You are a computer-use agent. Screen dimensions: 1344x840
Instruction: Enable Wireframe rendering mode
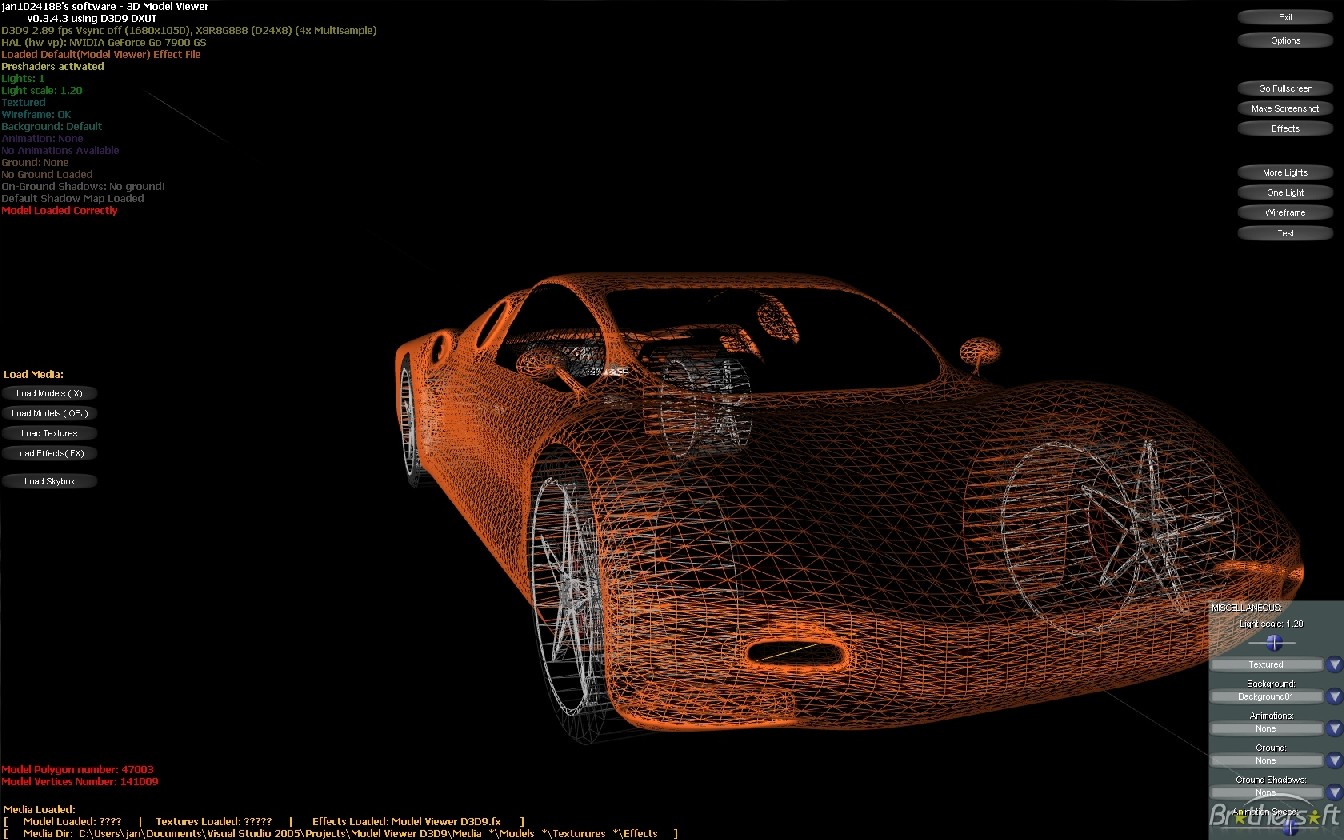coord(1284,212)
